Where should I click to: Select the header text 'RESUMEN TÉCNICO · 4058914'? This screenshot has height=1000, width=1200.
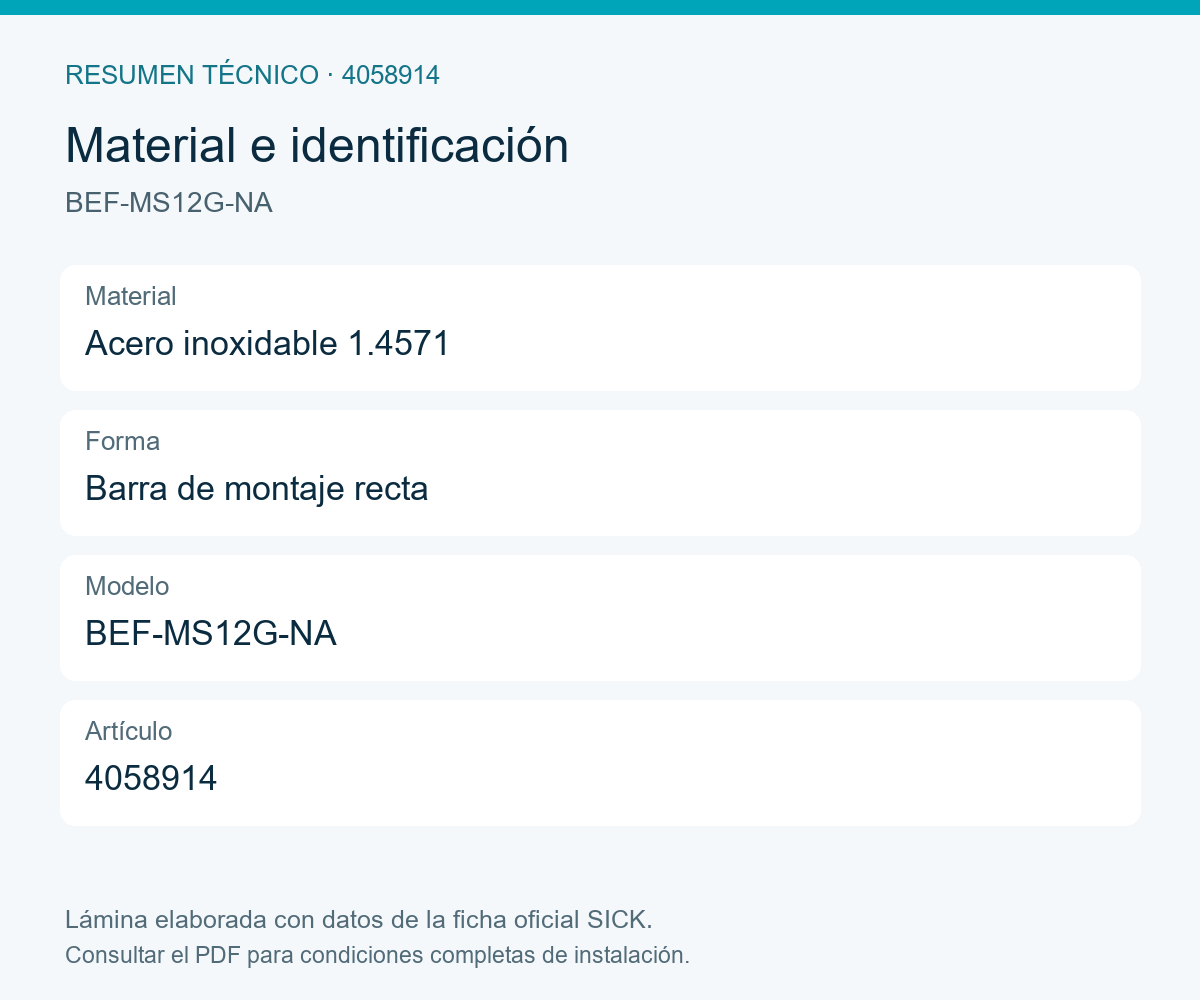point(252,75)
